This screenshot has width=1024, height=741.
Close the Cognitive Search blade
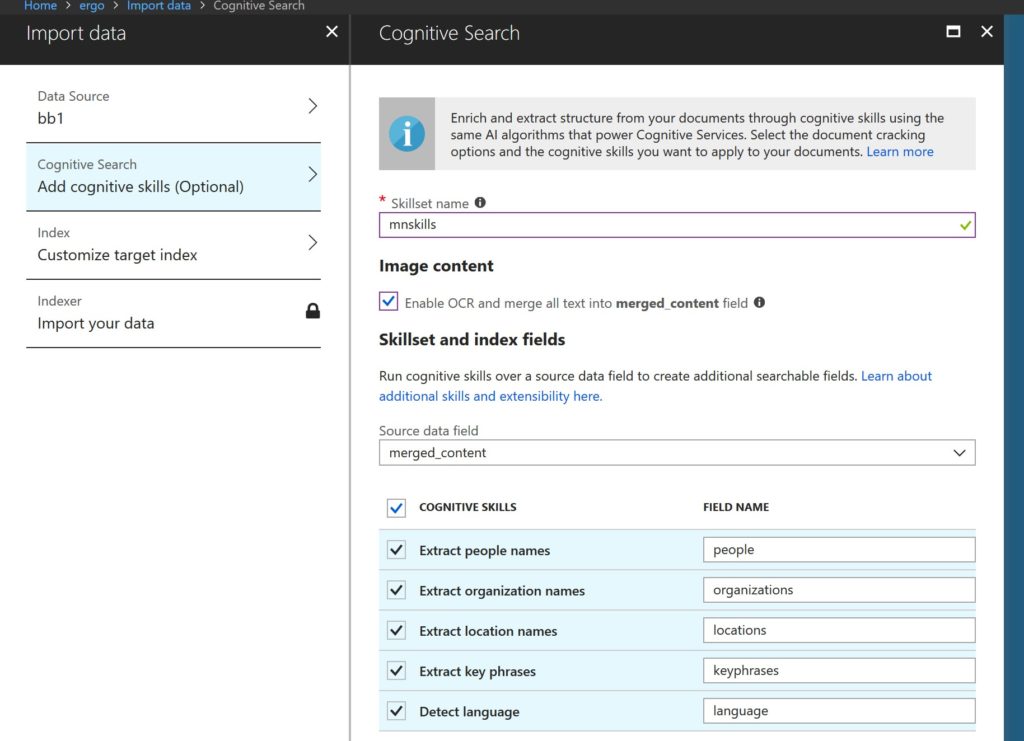click(987, 31)
